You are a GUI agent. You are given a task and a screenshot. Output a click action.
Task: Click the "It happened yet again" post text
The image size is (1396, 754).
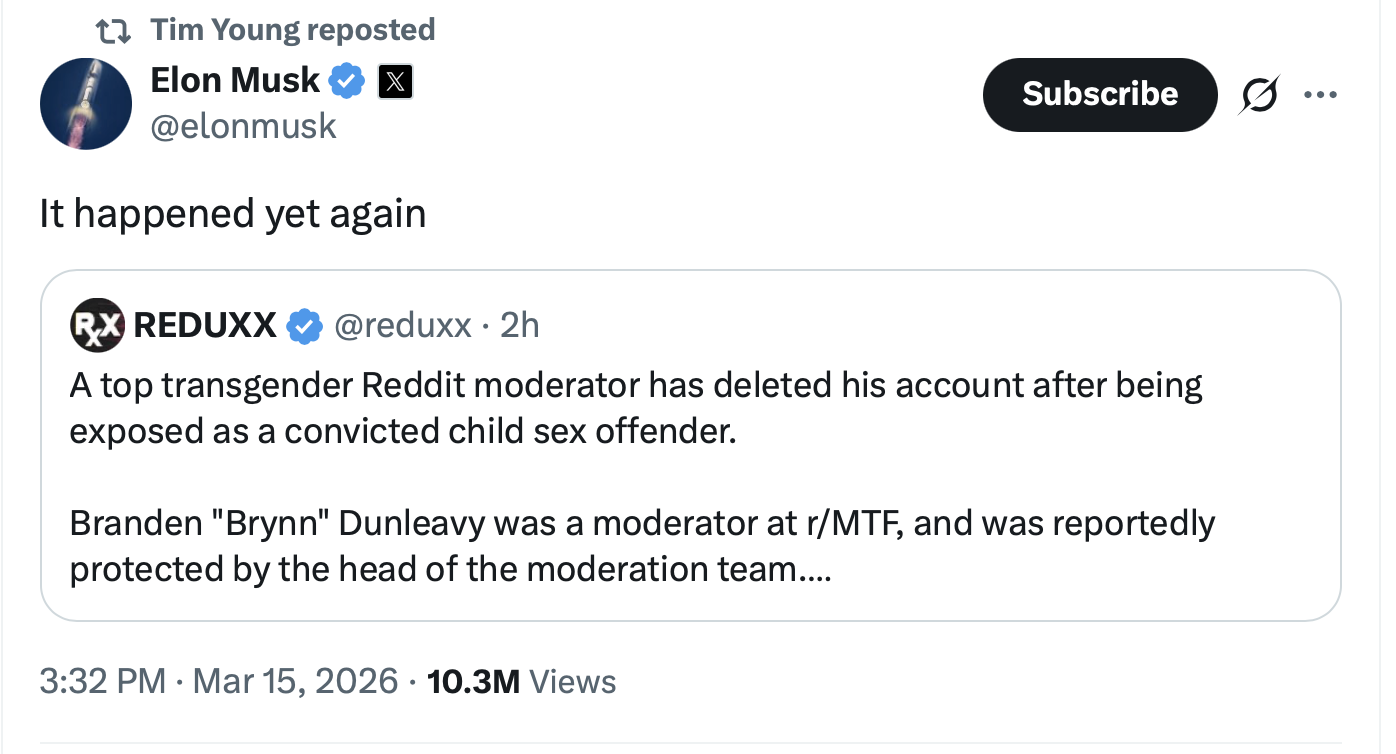pos(233,213)
